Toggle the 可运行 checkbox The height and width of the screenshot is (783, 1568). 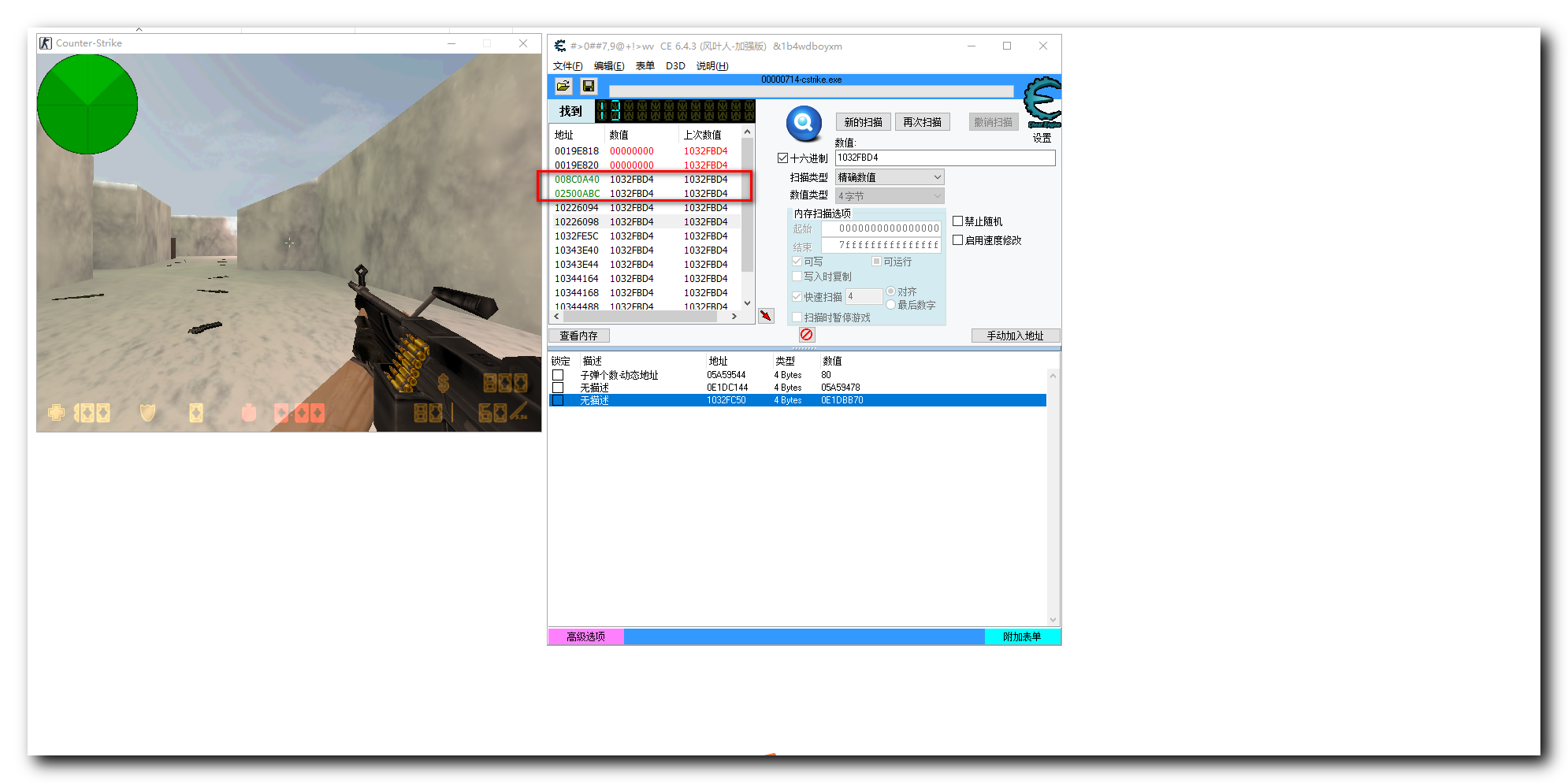pos(876,262)
